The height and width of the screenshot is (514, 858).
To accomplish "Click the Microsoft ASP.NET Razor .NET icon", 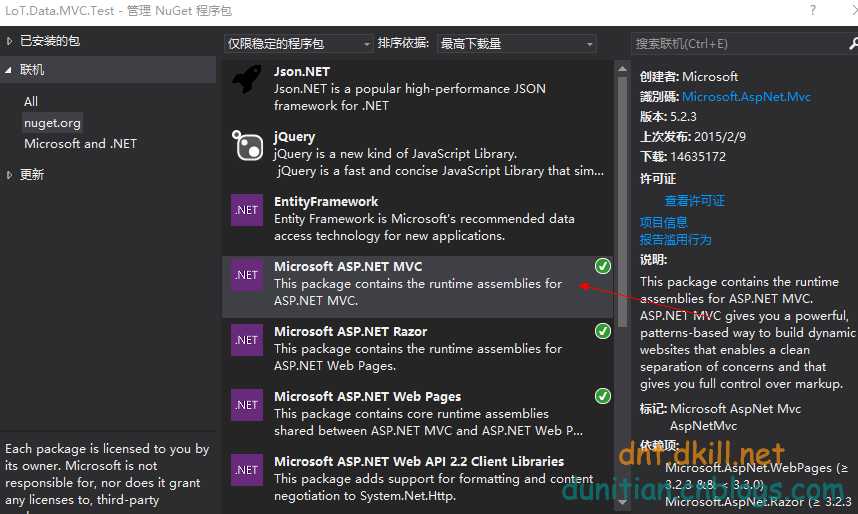I will click(247, 340).
